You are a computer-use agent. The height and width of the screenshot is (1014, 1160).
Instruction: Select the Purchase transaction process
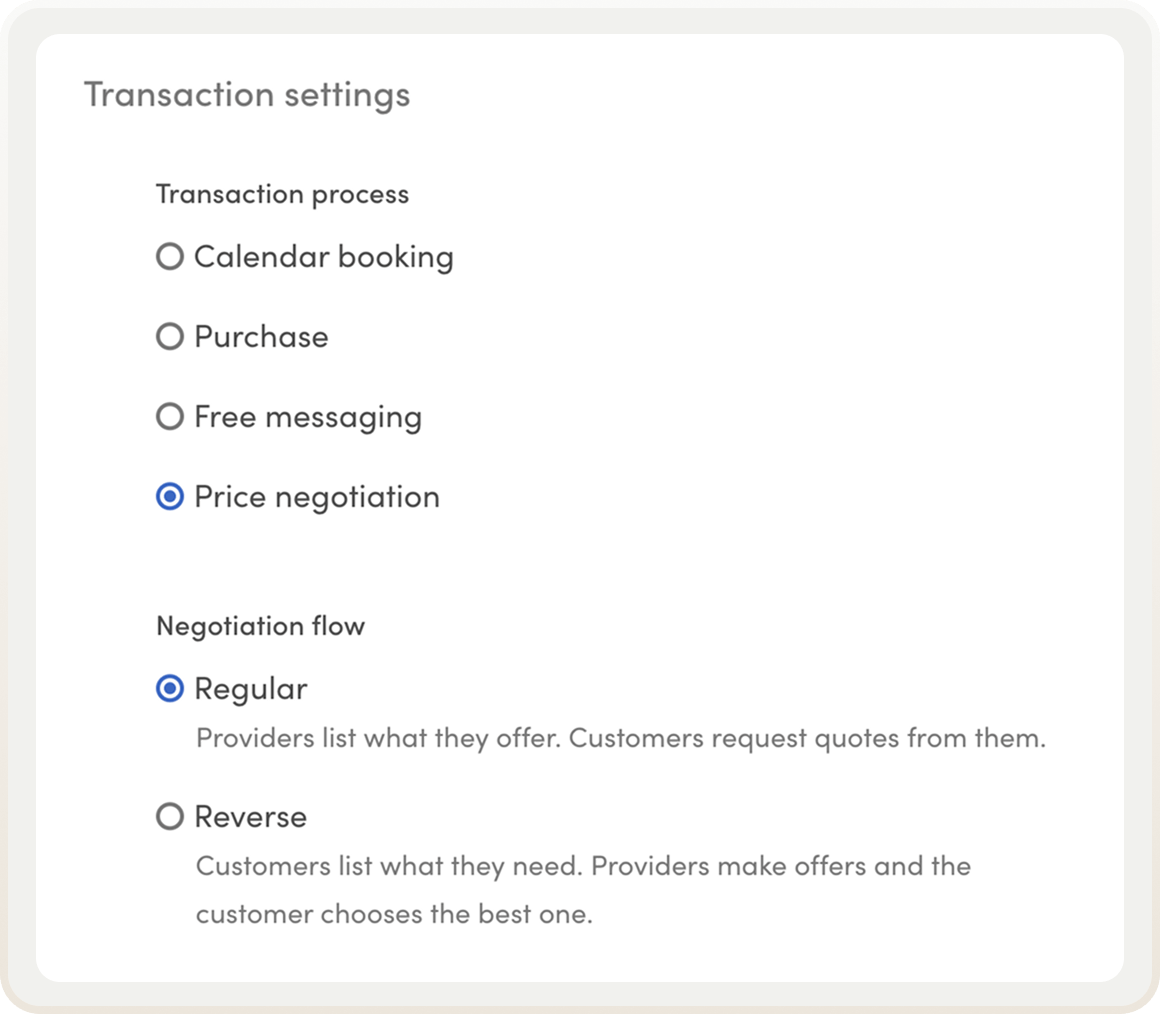(170, 337)
